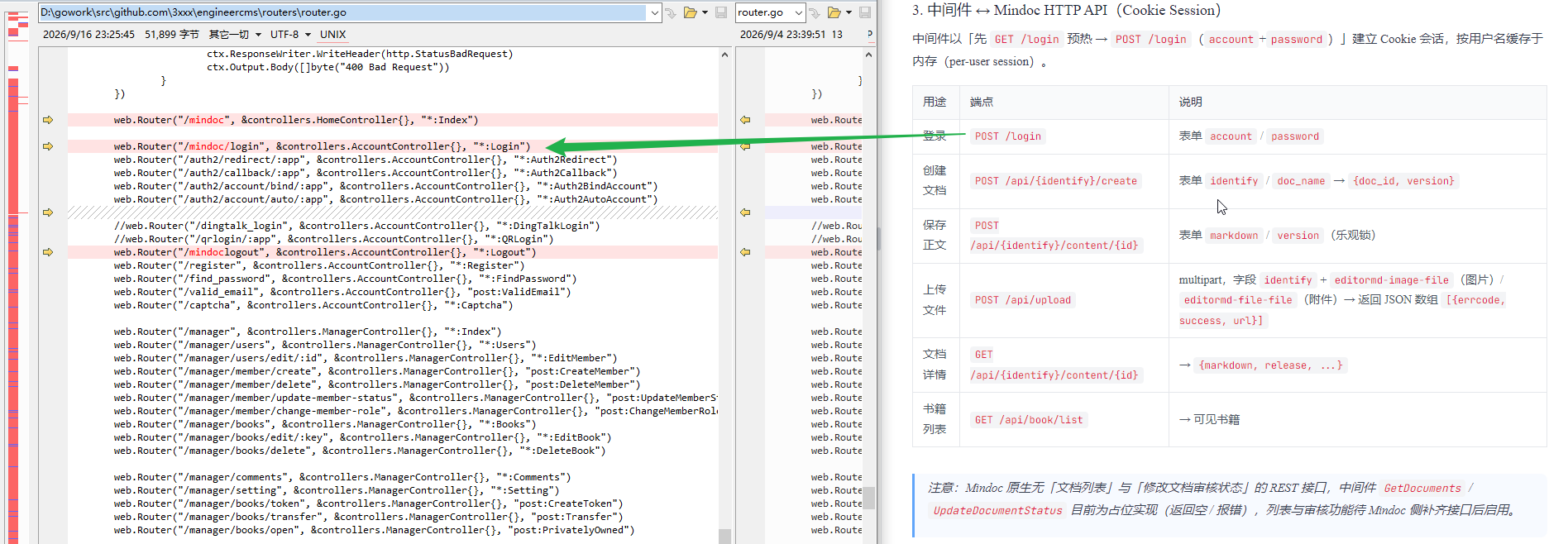Open the left file browse folder icon
This screenshot has height=544, width=1568.
(x=690, y=12)
